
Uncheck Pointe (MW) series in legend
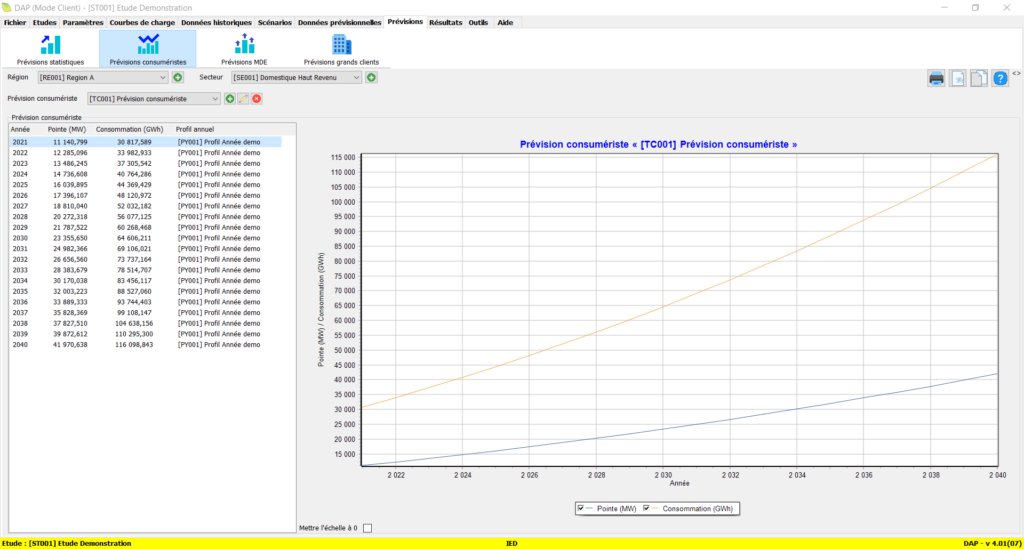point(581,508)
